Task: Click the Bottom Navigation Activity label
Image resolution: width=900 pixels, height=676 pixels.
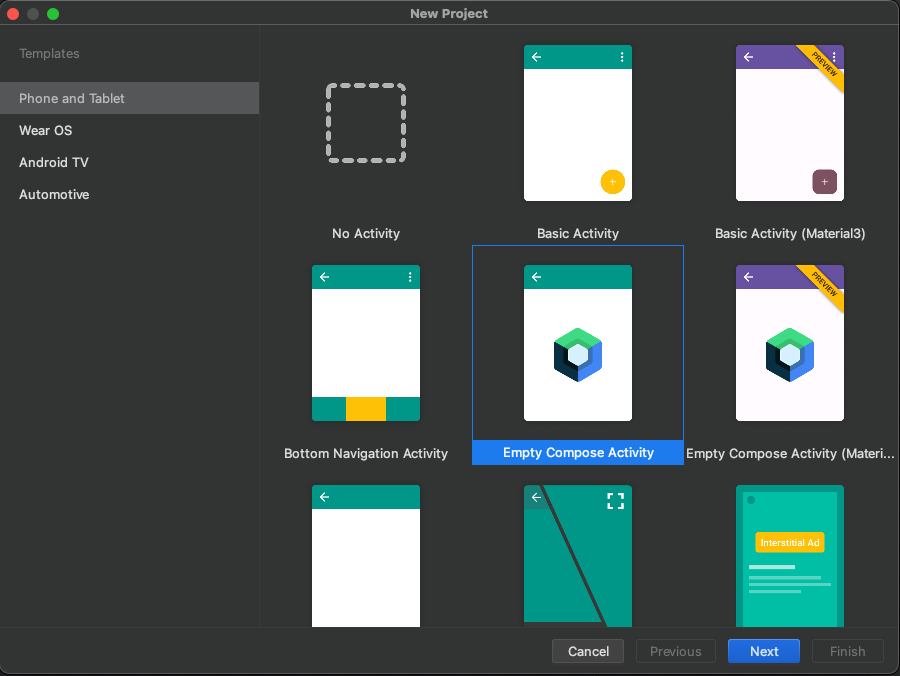Action: (x=366, y=453)
